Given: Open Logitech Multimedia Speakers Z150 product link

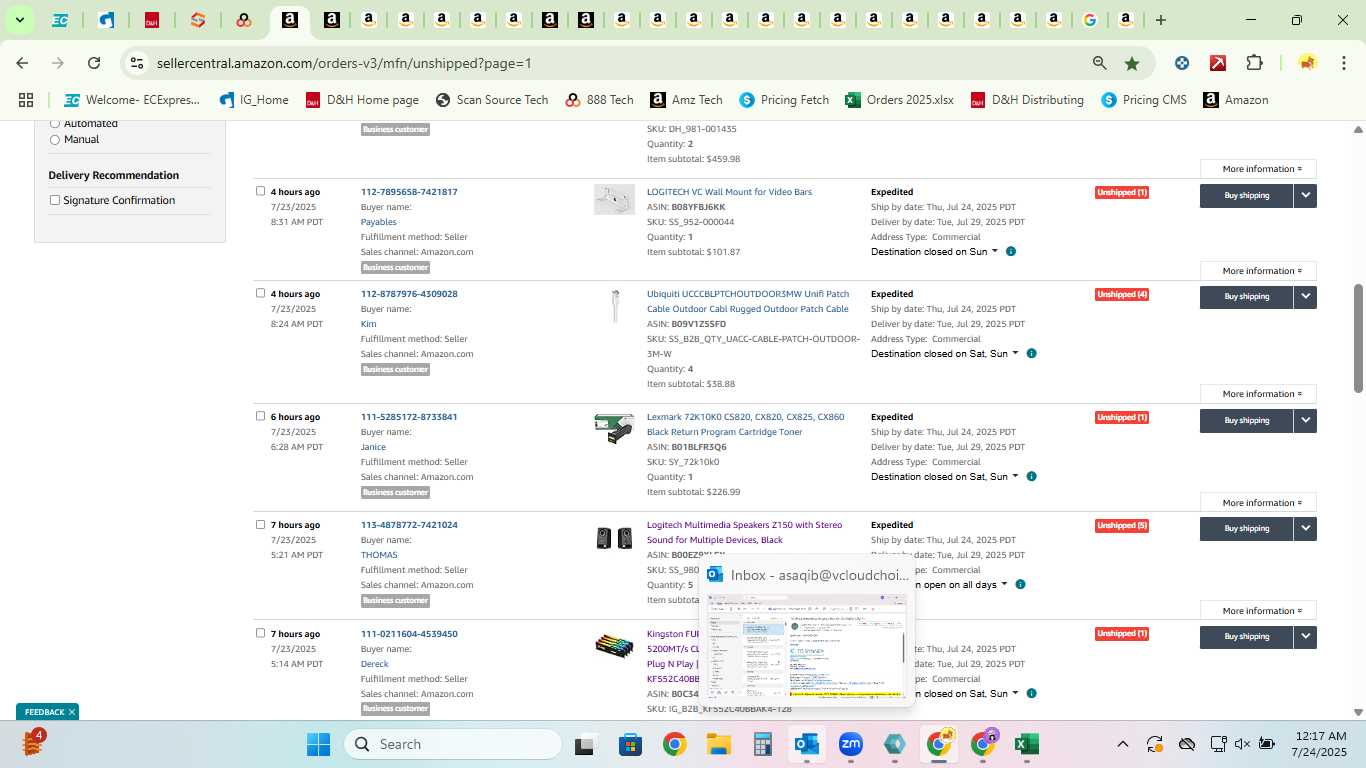Looking at the screenshot, I should click(x=745, y=532).
